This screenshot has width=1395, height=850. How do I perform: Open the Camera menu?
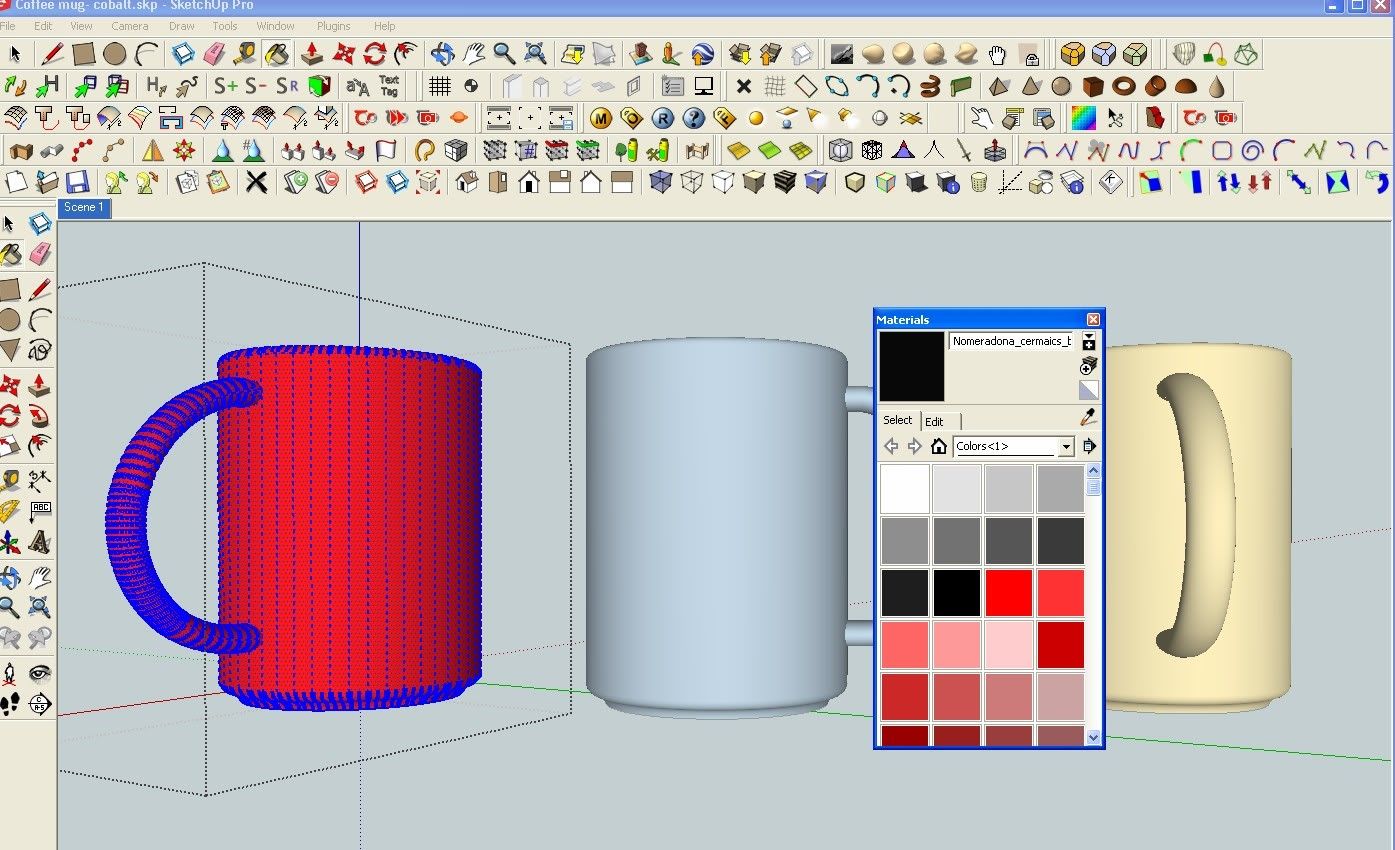pos(130,26)
